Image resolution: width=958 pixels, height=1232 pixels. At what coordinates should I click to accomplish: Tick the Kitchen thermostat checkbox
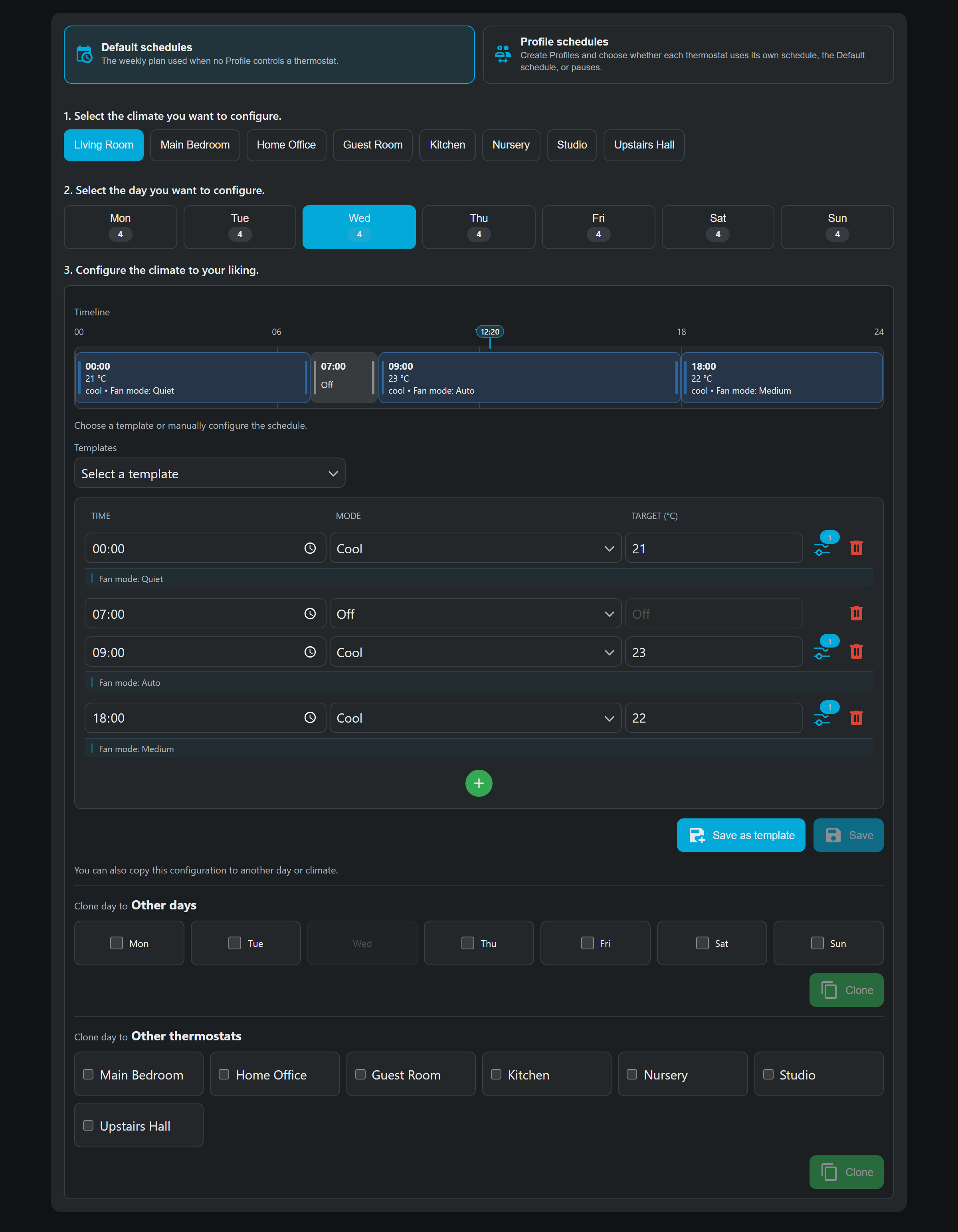pos(496,1074)
